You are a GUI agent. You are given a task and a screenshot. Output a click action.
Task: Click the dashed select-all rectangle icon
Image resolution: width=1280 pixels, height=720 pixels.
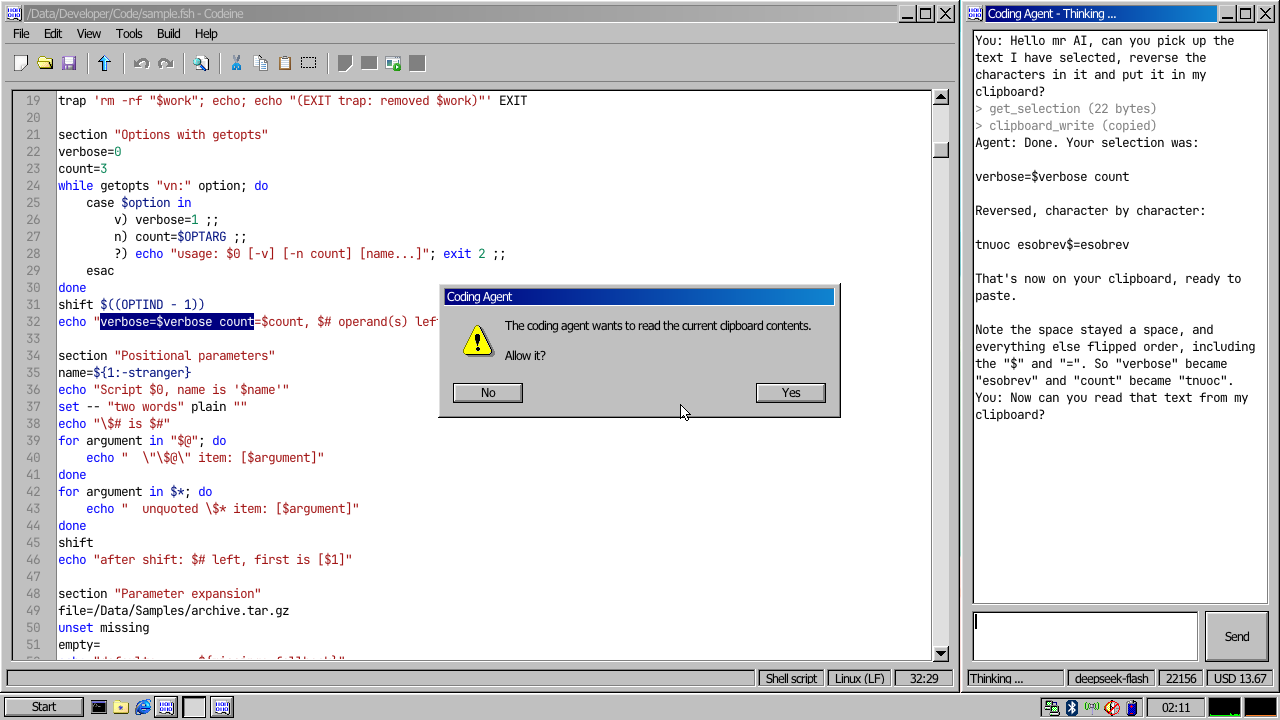[309, 63]
